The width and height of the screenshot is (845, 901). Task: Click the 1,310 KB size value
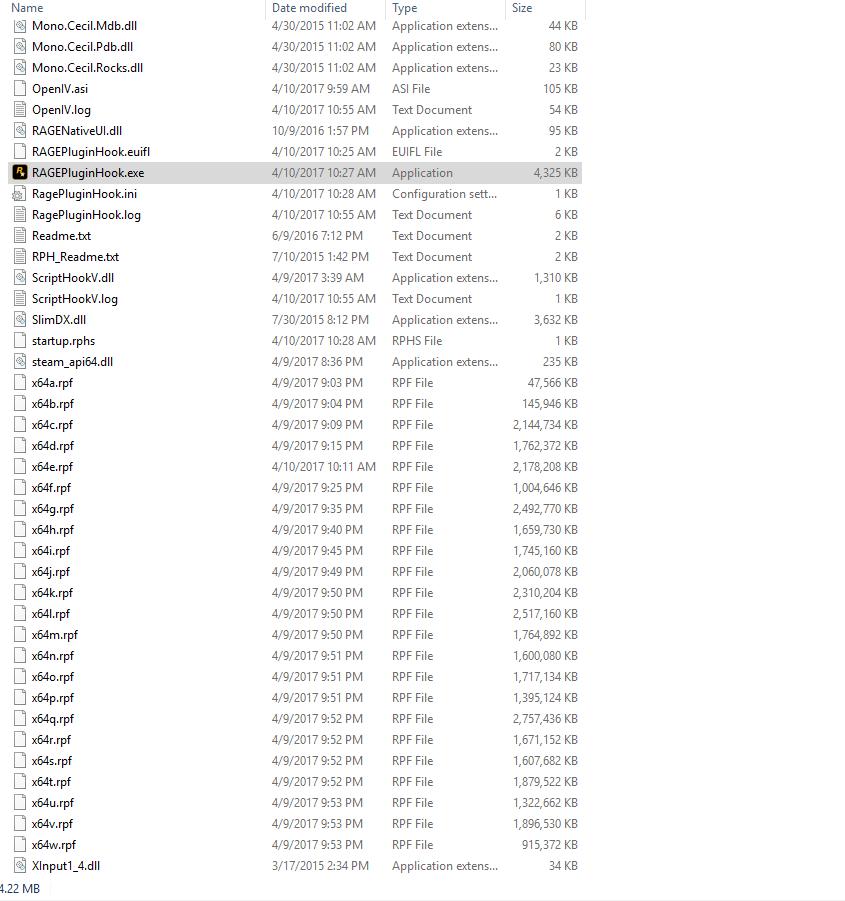click(x=555, y=278)
